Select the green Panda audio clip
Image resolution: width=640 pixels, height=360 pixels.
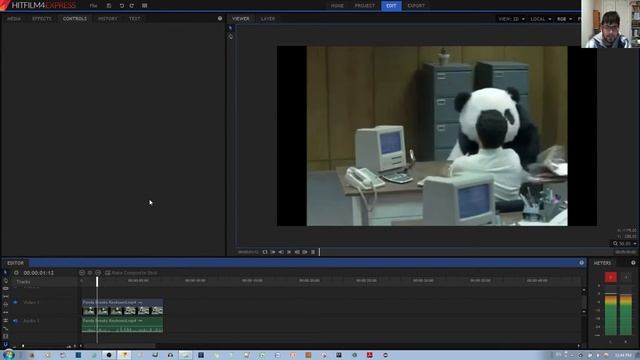click(x=122, y=325)
